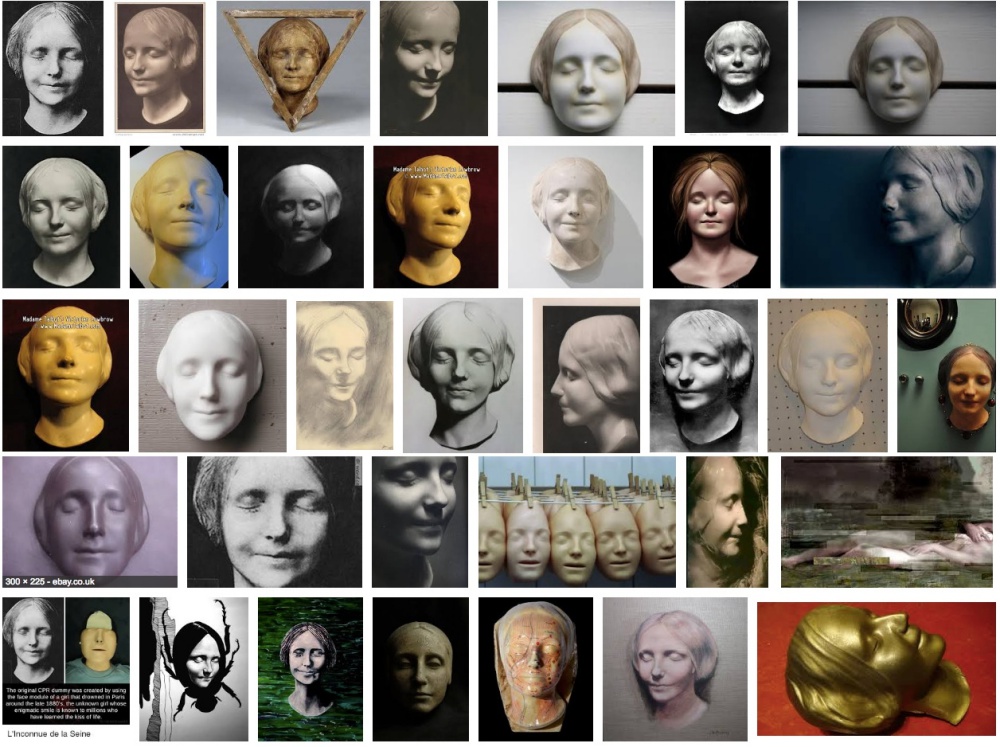Open the gold mask lying on red background
This screenshot has width=1000, height=747.
(x=876, y=669)
